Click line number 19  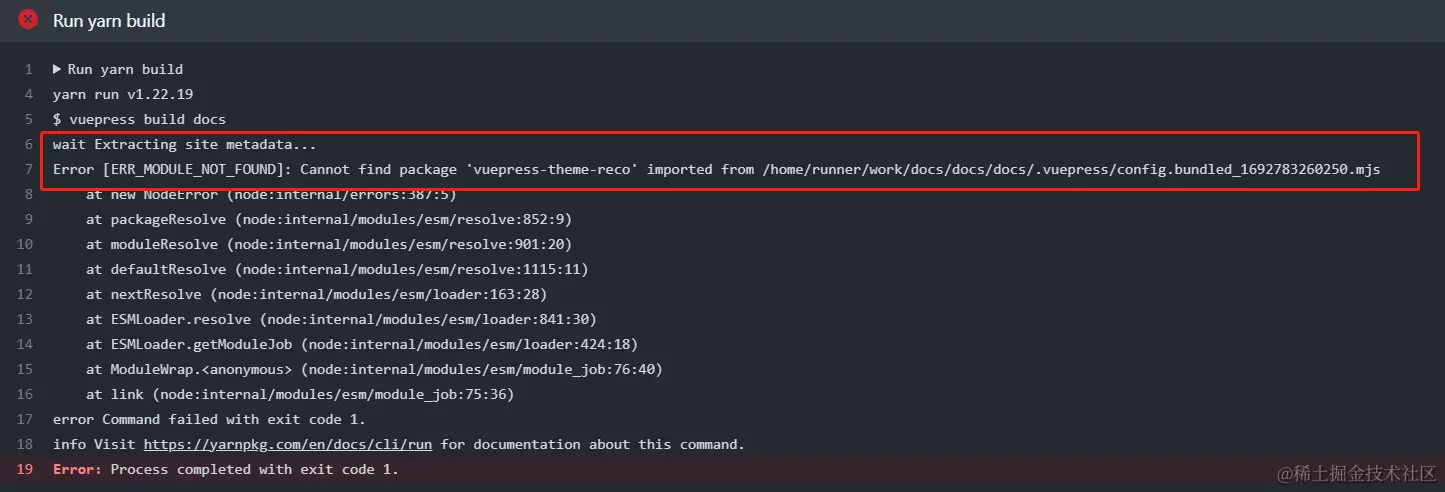click(25, 469)
